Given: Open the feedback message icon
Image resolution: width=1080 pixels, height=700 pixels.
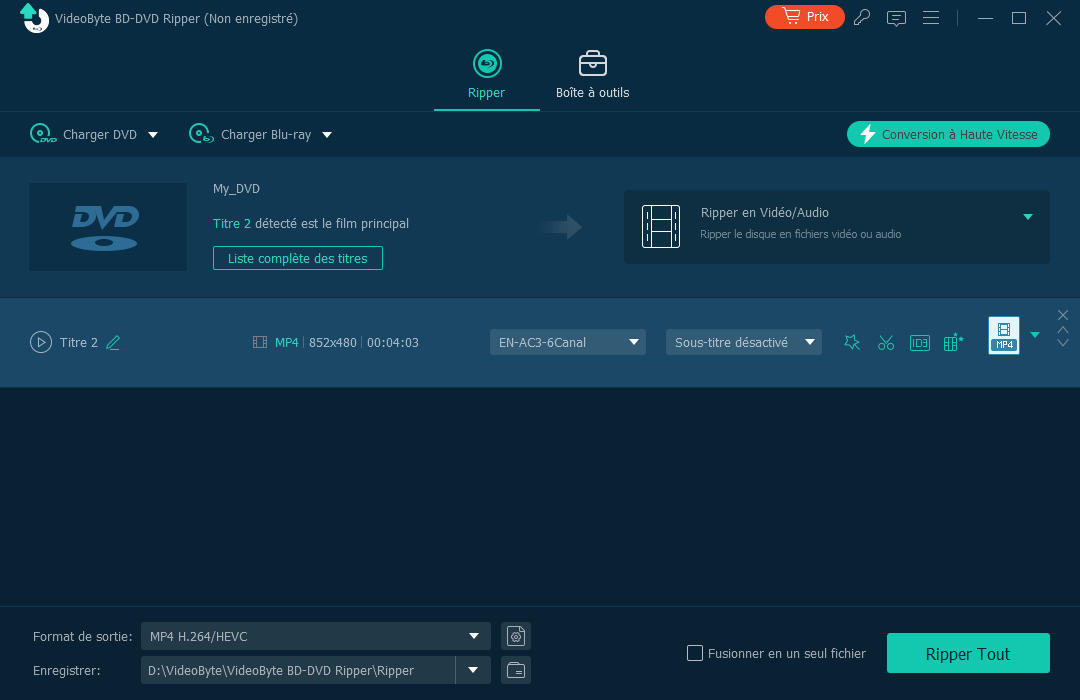Looking at the screenshot, I should [x=896, y=19].
